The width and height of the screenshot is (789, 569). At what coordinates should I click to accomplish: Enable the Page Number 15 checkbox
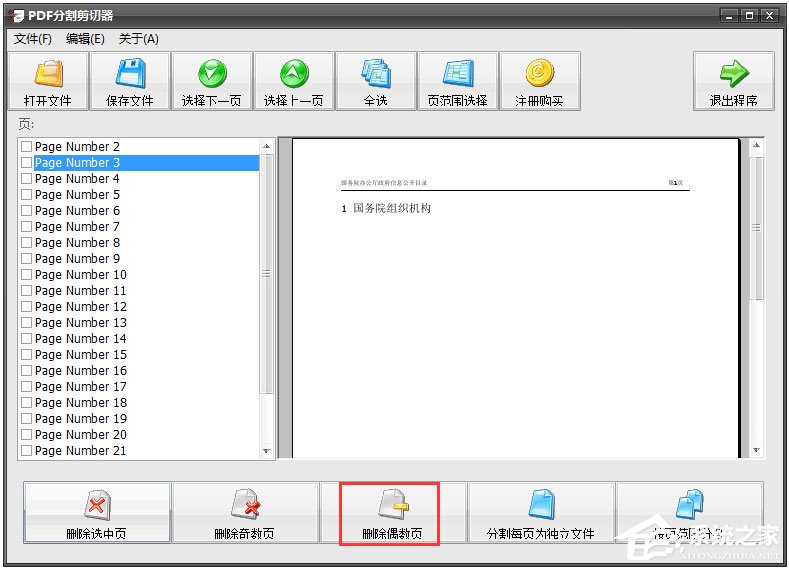[x=26, y=355]
